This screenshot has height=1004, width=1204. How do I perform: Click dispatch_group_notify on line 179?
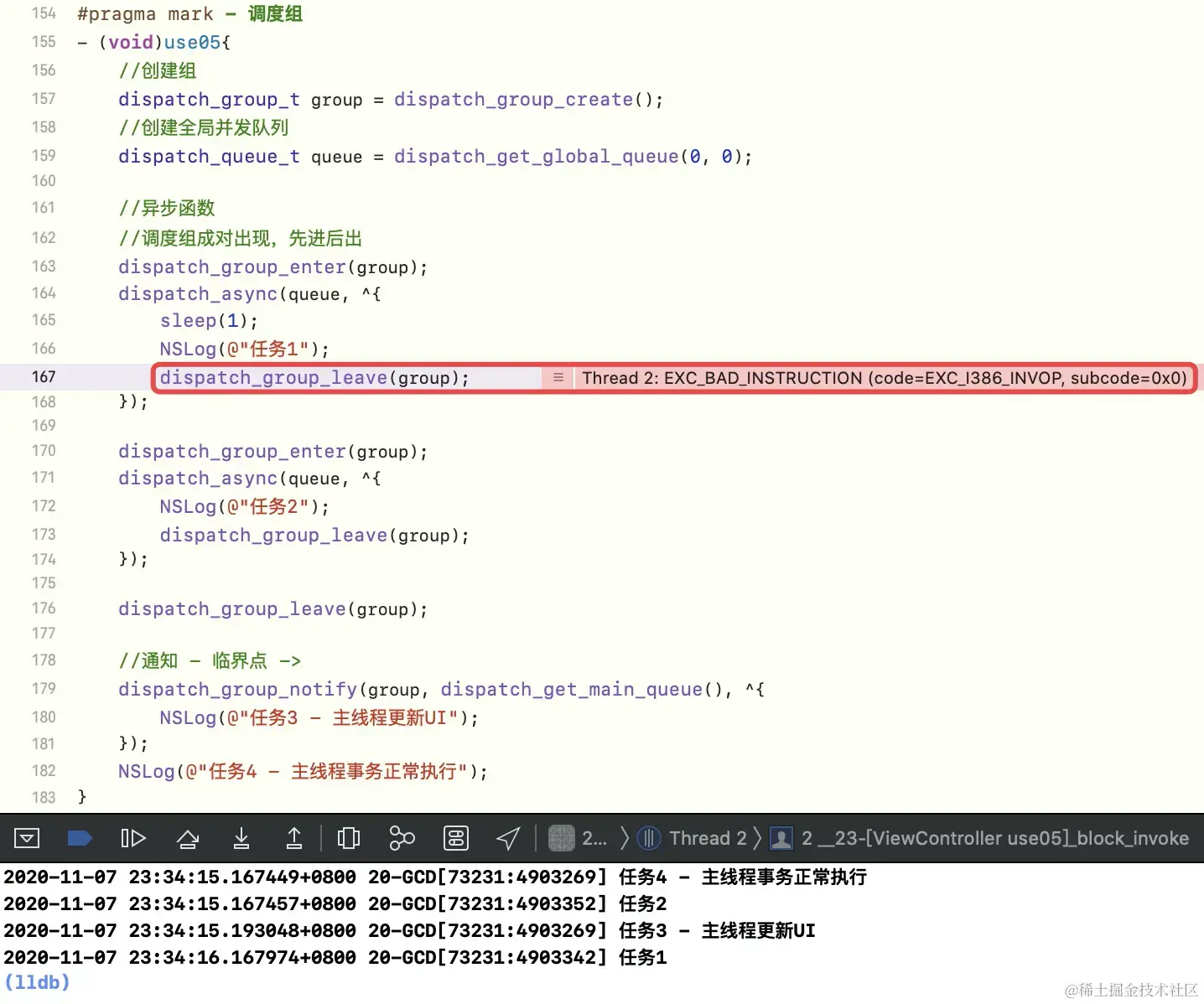[238, 690]
